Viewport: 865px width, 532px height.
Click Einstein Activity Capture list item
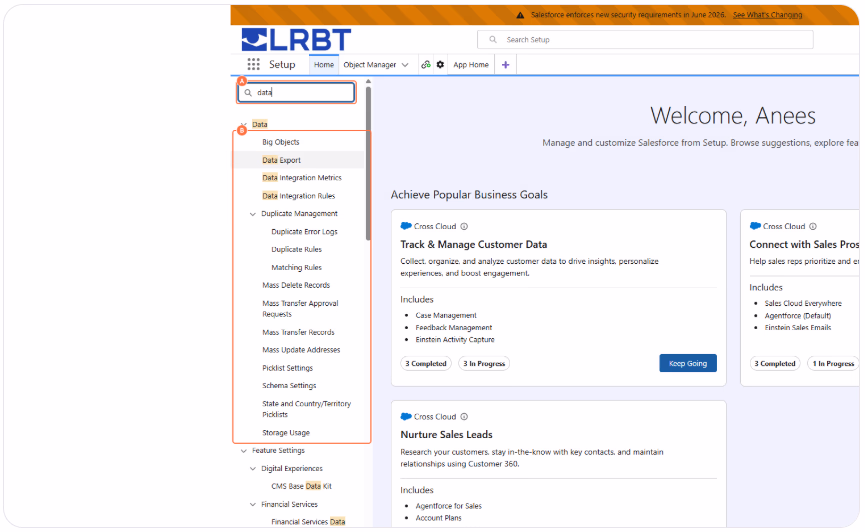point(455,340)
